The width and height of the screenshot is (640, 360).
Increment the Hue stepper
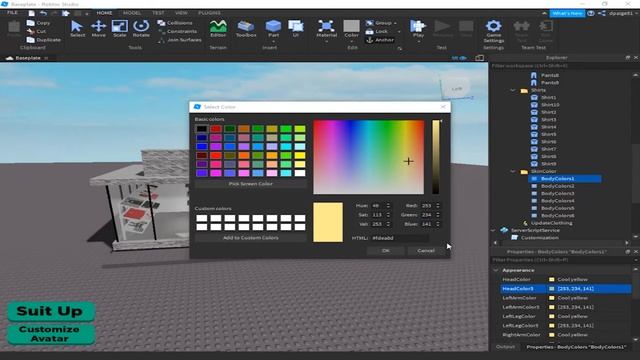(388, 204)
